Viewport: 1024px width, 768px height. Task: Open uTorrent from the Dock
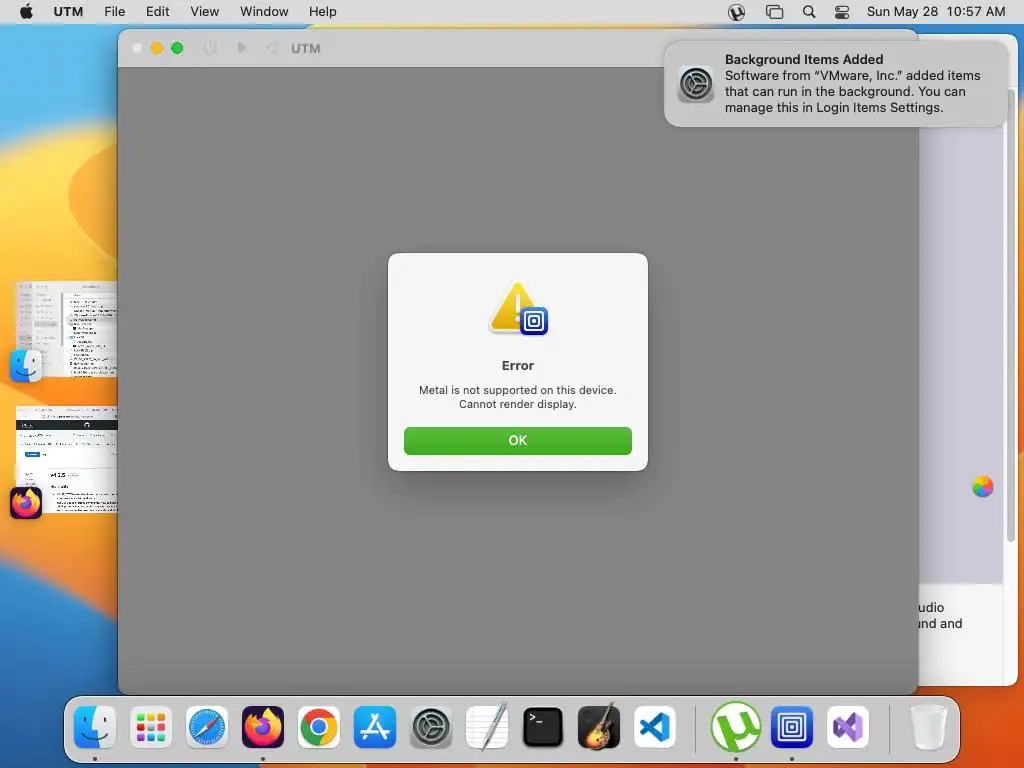736,727
